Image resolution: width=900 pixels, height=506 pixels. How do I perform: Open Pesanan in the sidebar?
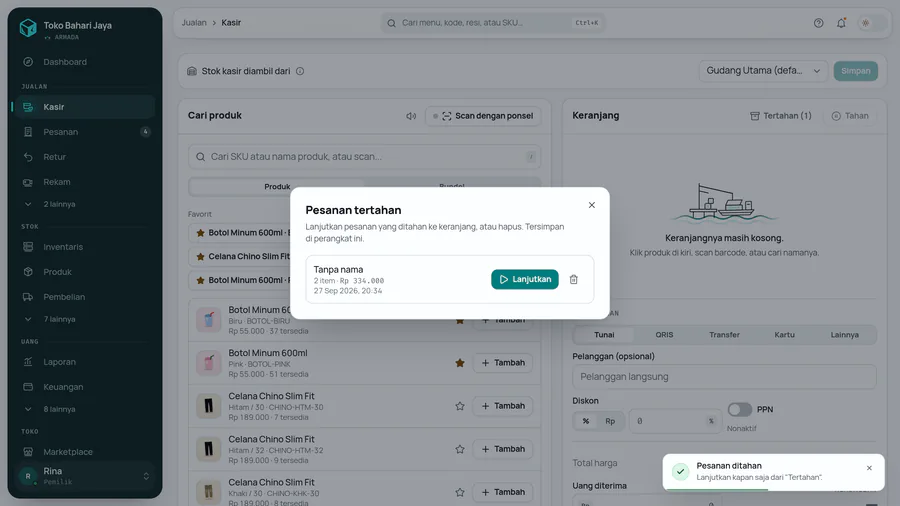tap(84, 132)
